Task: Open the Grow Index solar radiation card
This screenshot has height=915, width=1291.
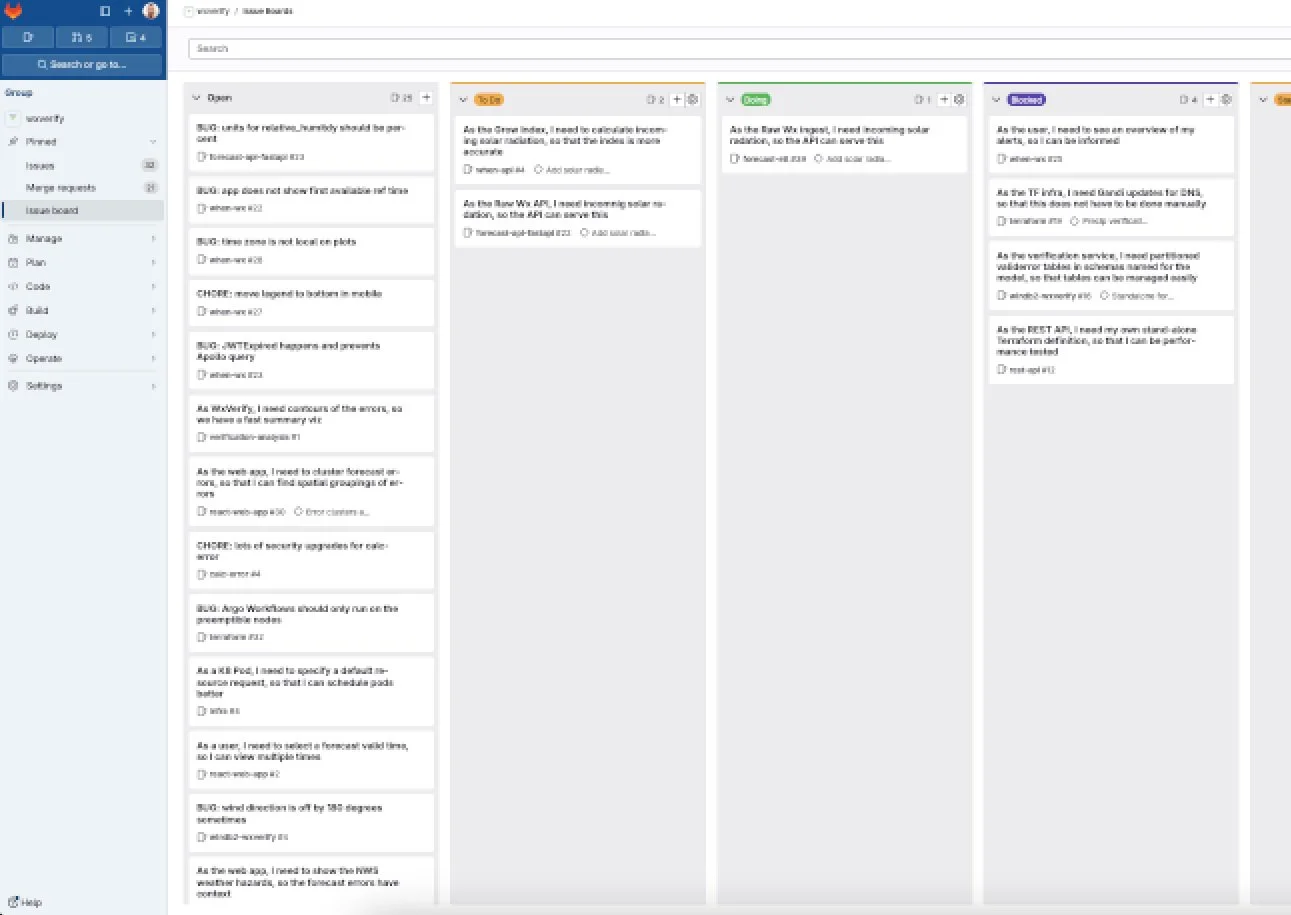Action: pyautogui.click(x=578, y=150)
